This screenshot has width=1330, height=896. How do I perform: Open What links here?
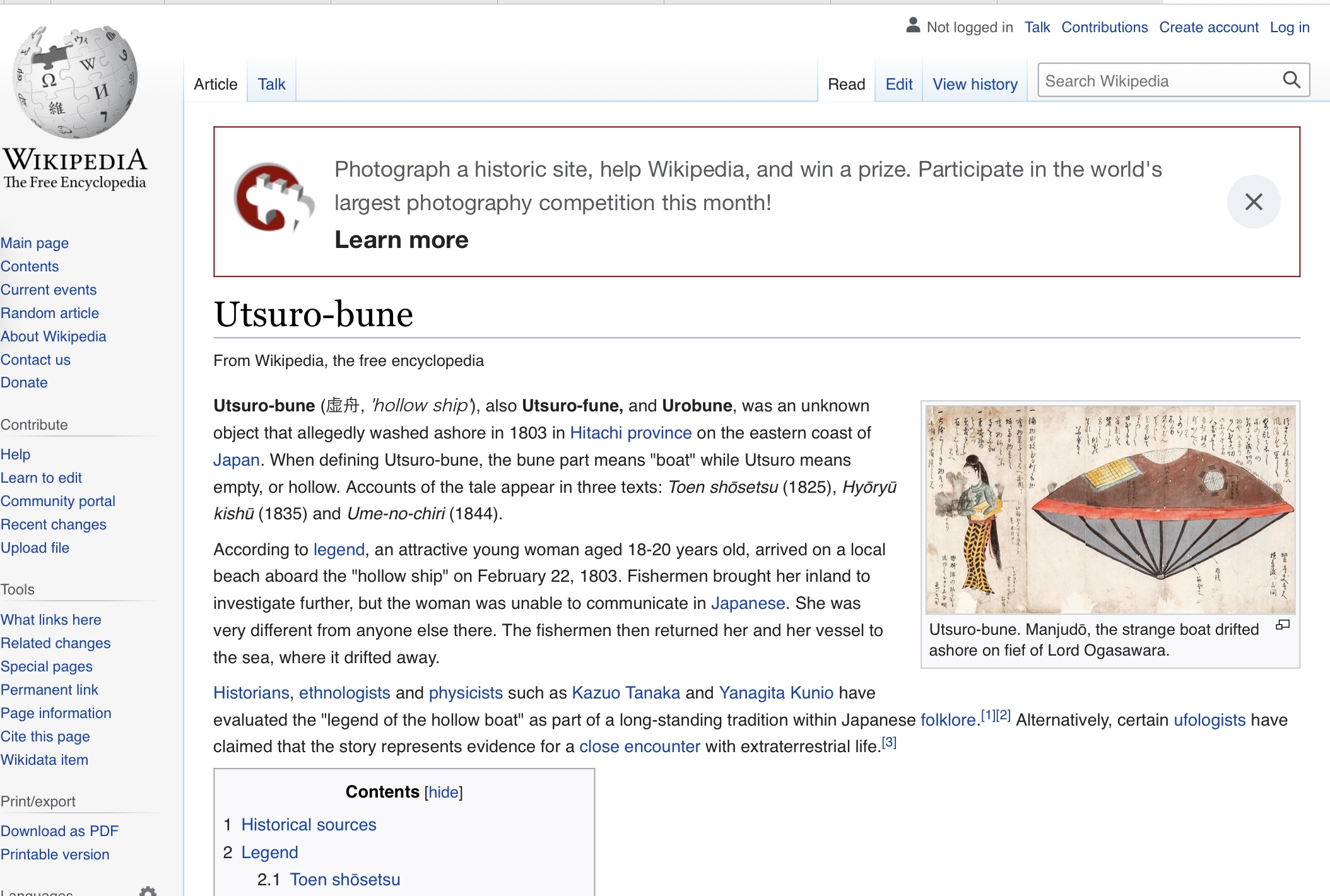51,620
